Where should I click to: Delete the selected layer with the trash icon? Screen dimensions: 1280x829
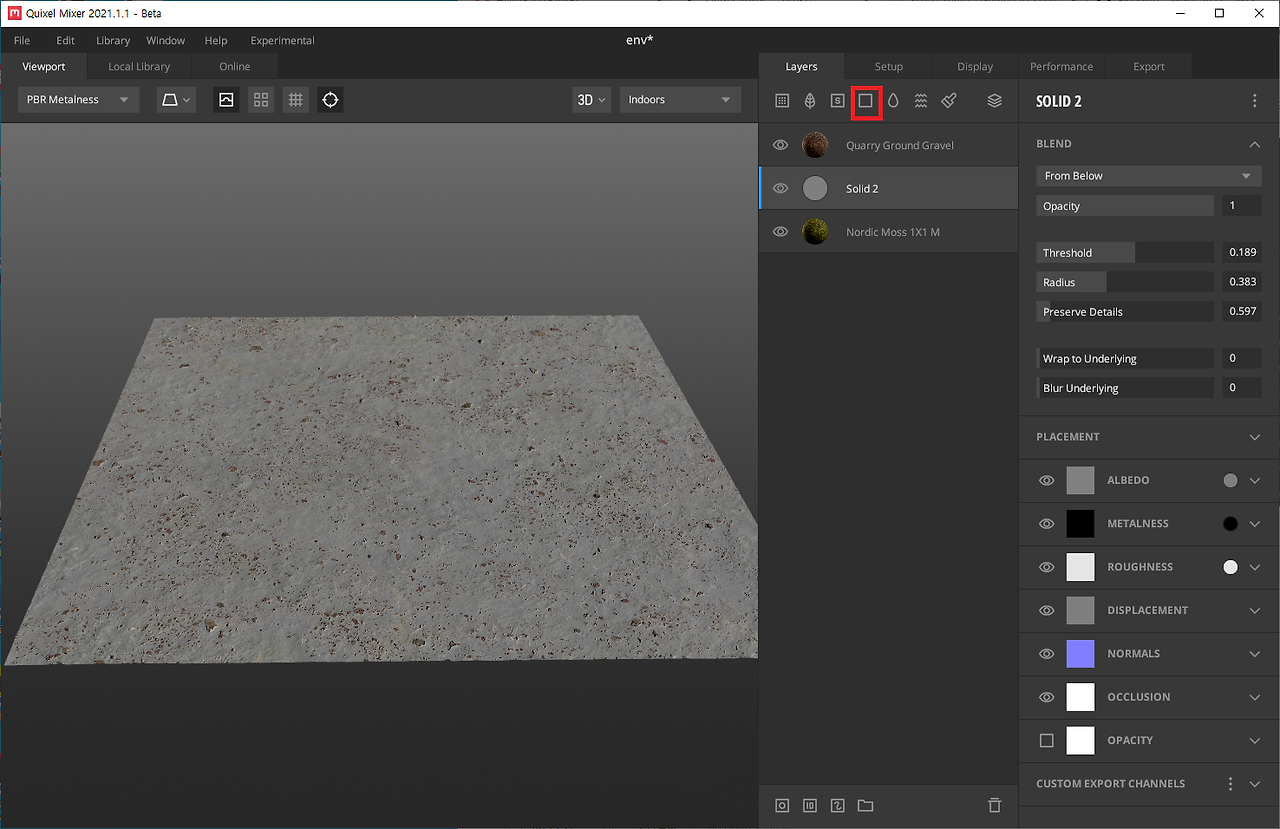(x=994, y=805)
